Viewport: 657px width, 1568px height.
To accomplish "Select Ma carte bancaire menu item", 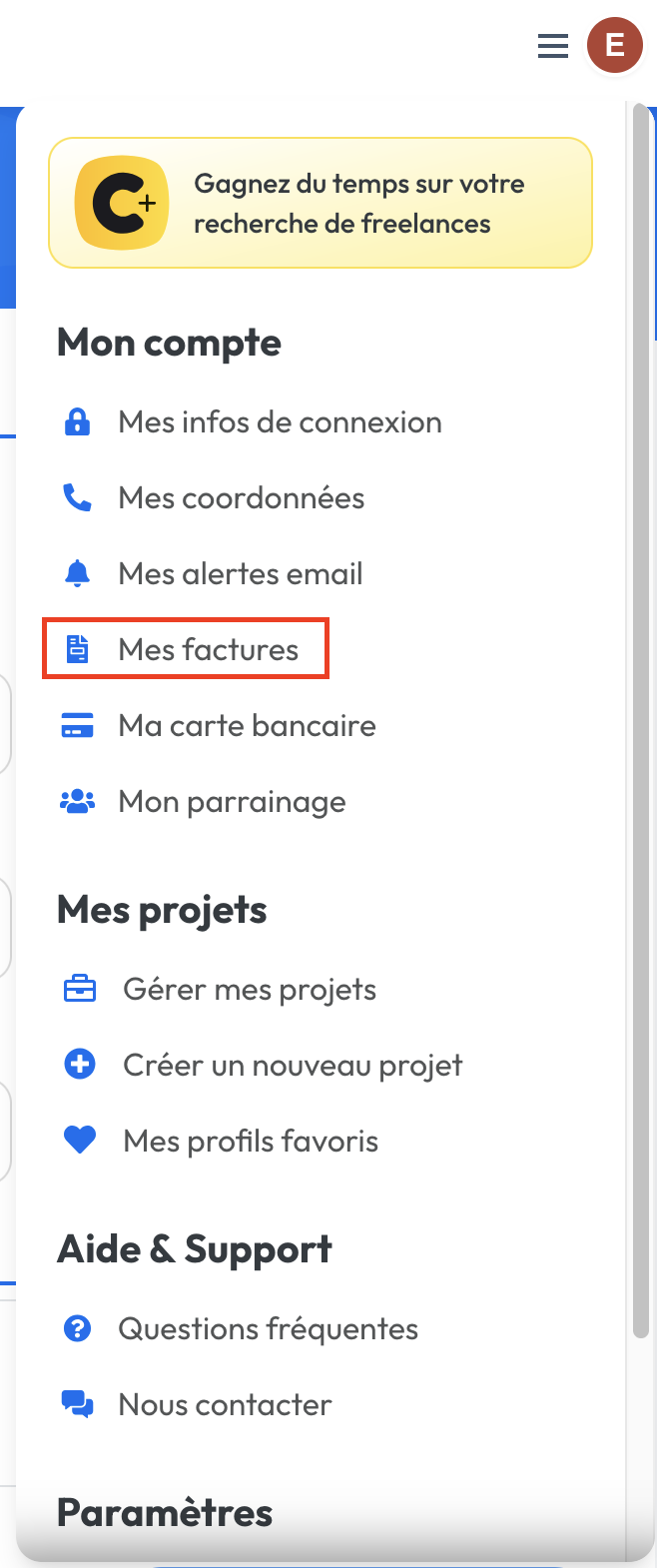I will (247, 726).
